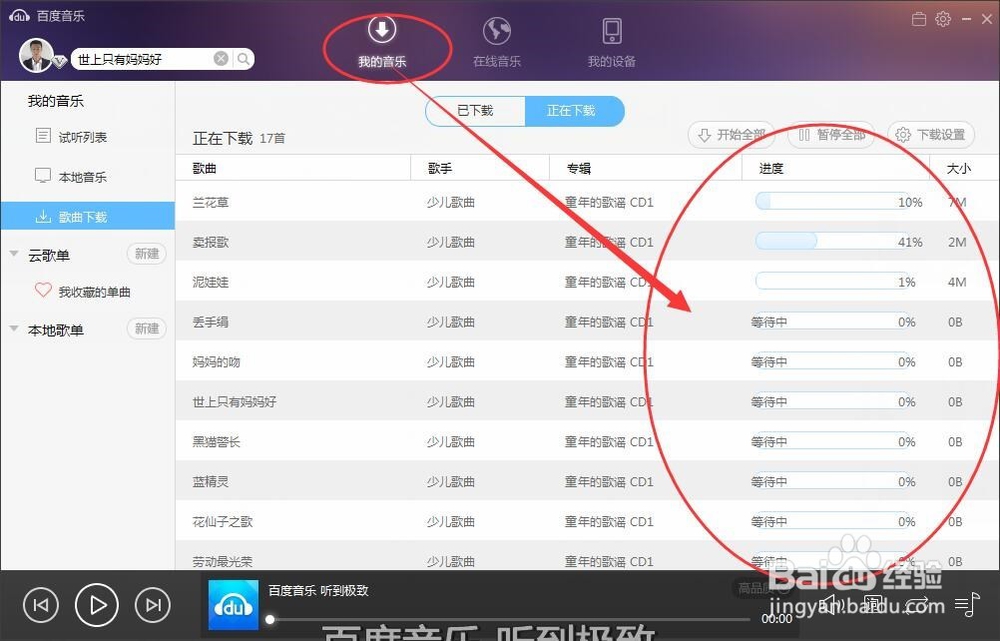The image size is (1000, 641).
Task: Select the 蓝精灵 song row
Action: click(587, 482)
